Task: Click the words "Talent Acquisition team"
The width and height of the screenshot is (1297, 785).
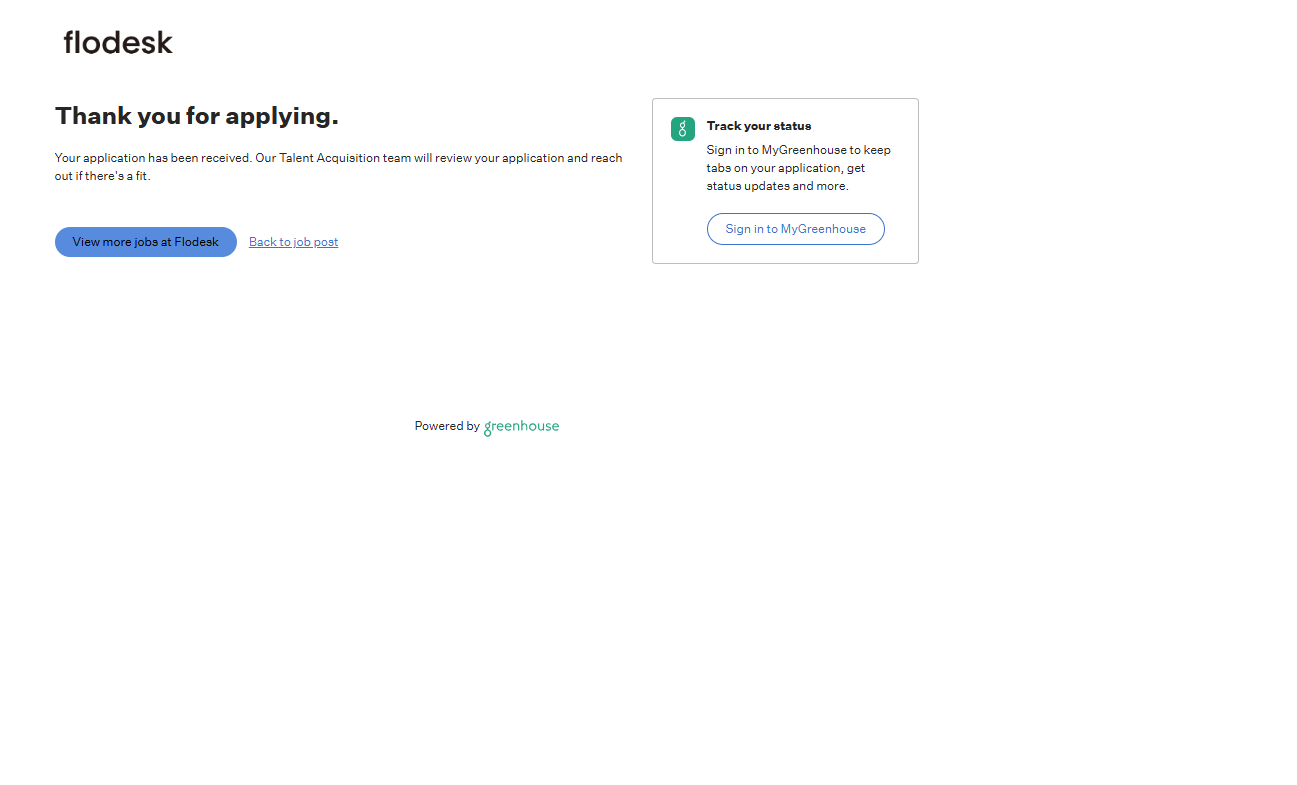Action: [345, 158]
